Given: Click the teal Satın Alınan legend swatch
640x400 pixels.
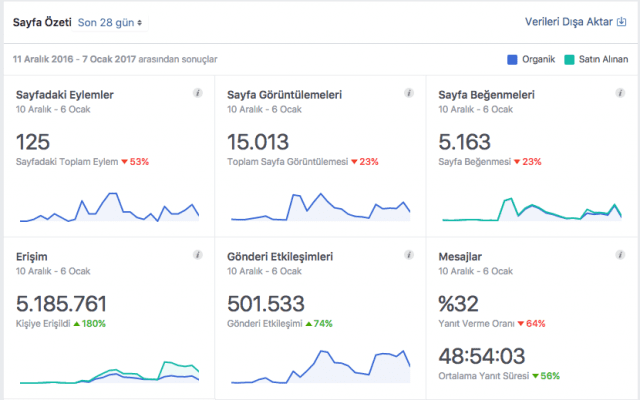Looking at the screenshot, I should [571, 59].
